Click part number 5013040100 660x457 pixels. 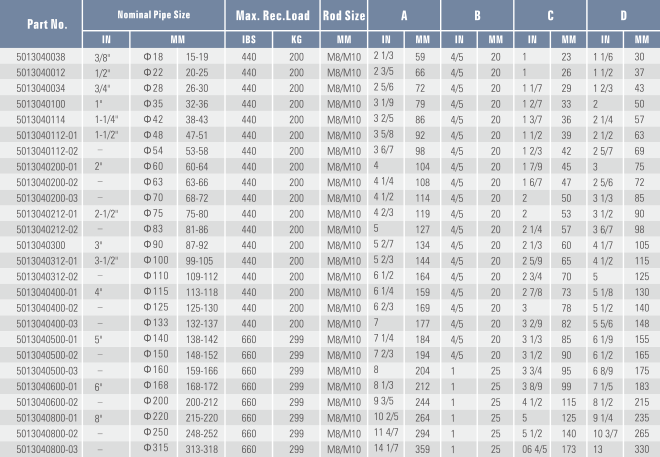[41, 104]
